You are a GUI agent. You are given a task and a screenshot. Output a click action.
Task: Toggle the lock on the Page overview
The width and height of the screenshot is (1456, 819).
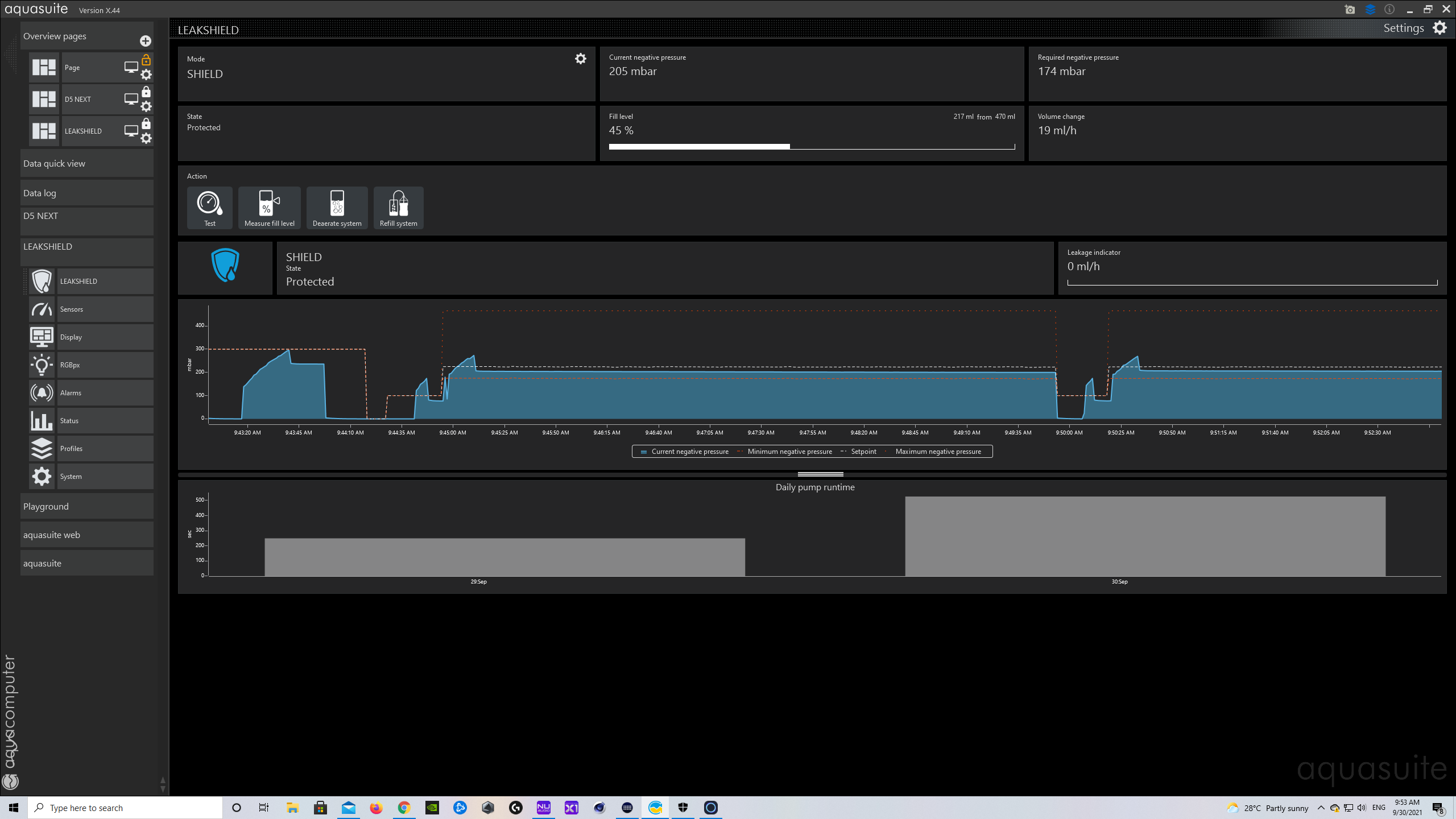click(146, 60)
